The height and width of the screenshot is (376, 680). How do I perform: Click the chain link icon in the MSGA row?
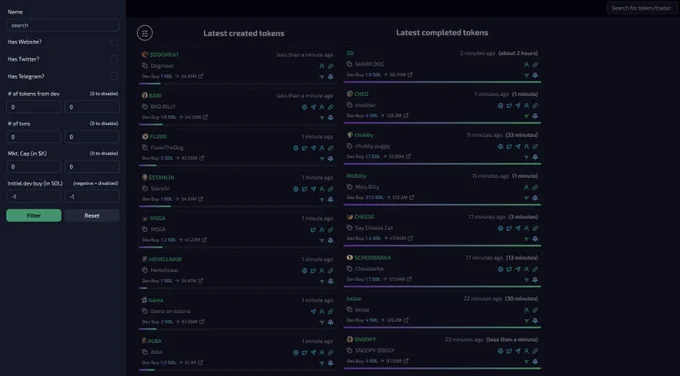coord(330,230)
